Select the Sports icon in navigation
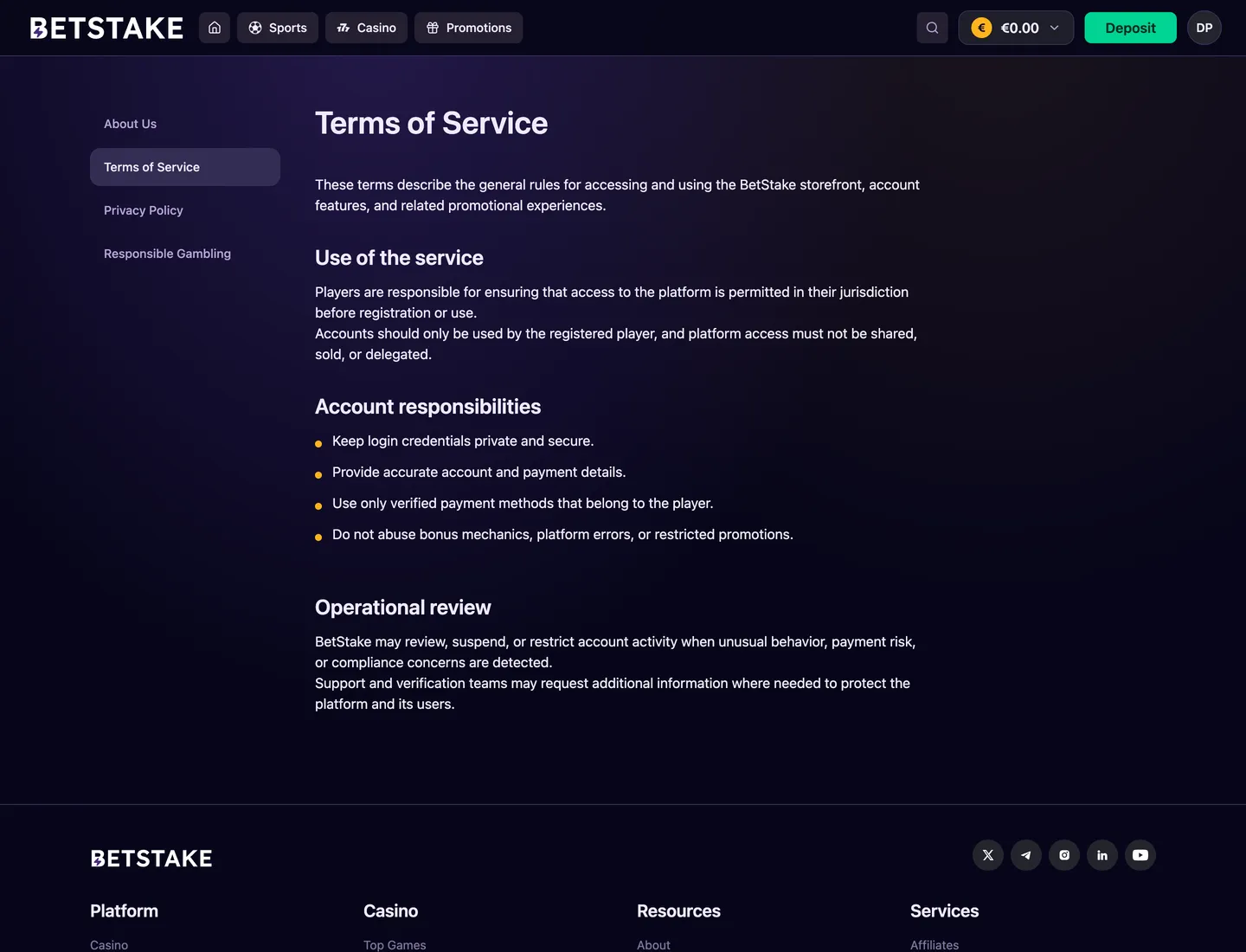 [254, 28]
